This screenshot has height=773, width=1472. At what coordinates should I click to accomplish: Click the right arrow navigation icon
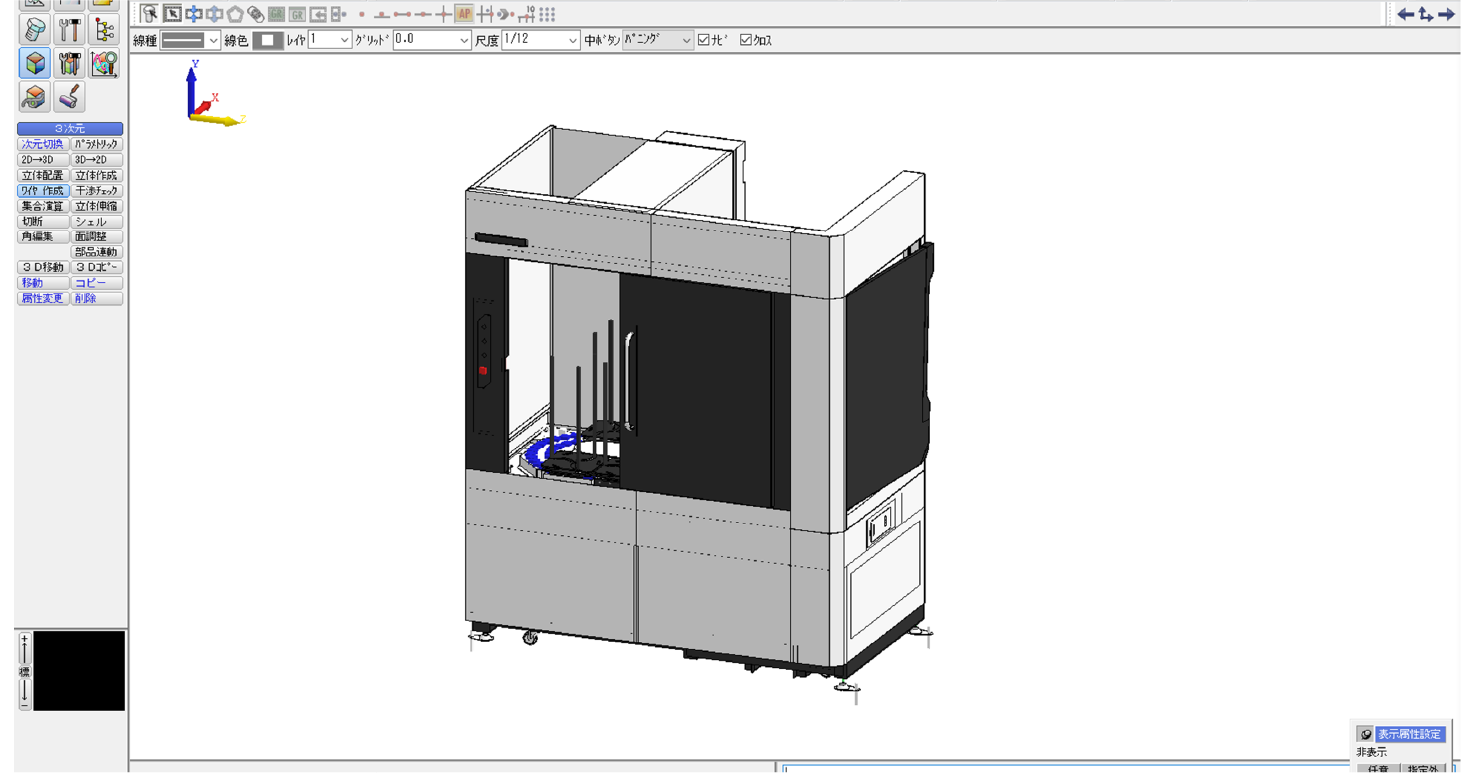click(1446, 14)
